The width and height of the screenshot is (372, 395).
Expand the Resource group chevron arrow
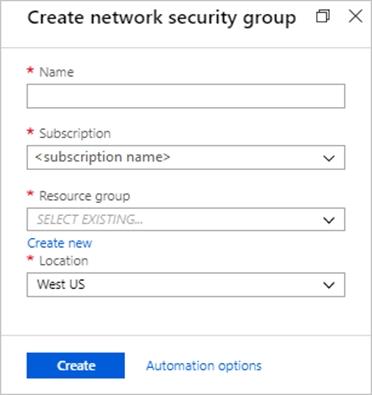(329, 220)
